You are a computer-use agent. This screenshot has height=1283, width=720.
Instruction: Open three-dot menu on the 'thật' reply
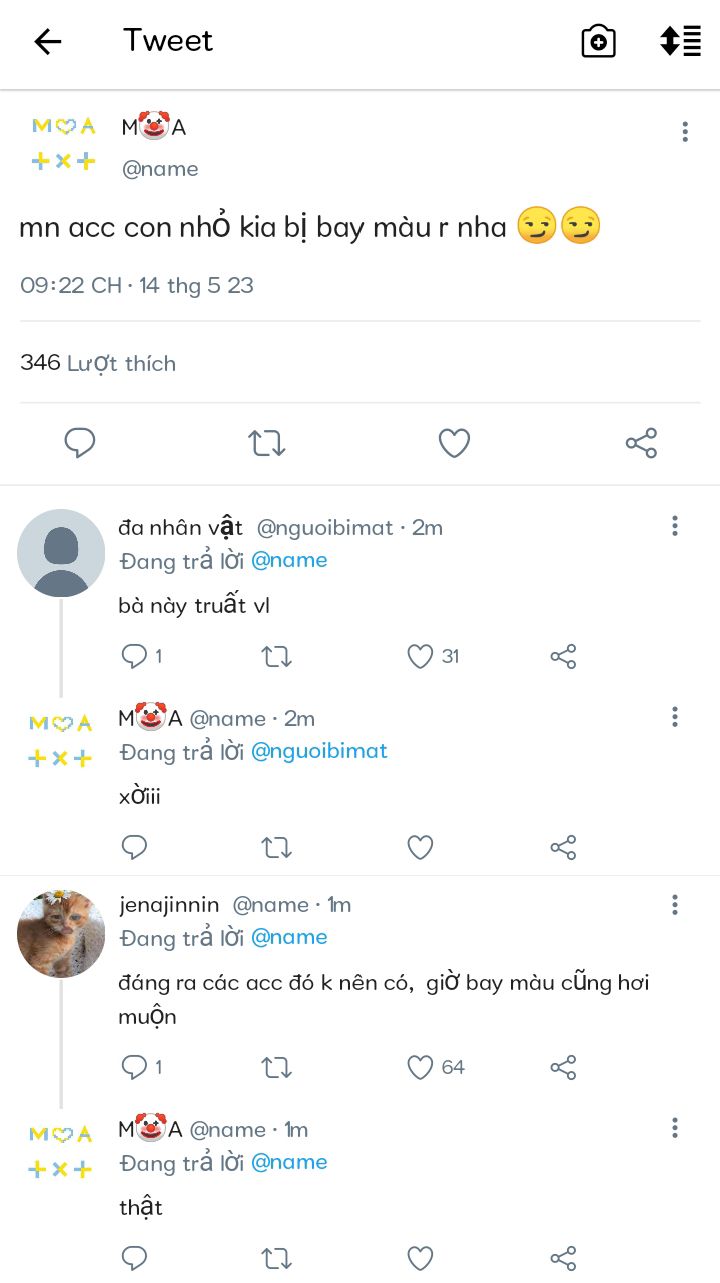pos(675,1129)
